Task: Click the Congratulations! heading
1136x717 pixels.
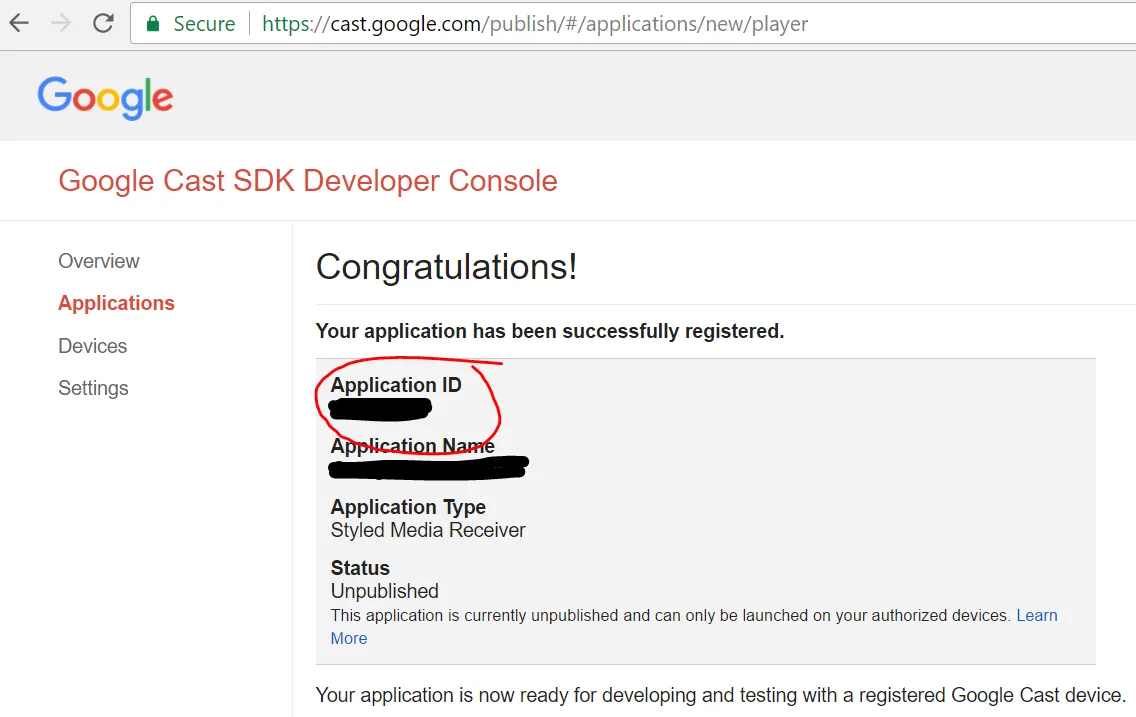Action: click(x=446, y=267)
